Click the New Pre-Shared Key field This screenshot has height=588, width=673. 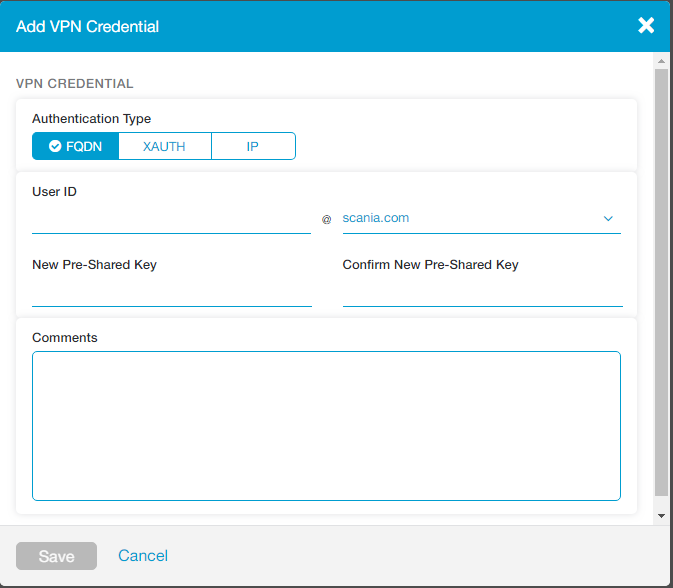point(172,293)
